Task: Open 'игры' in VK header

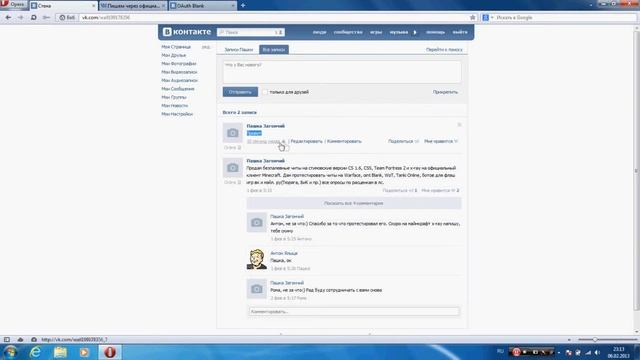Action: click(376, 32)
